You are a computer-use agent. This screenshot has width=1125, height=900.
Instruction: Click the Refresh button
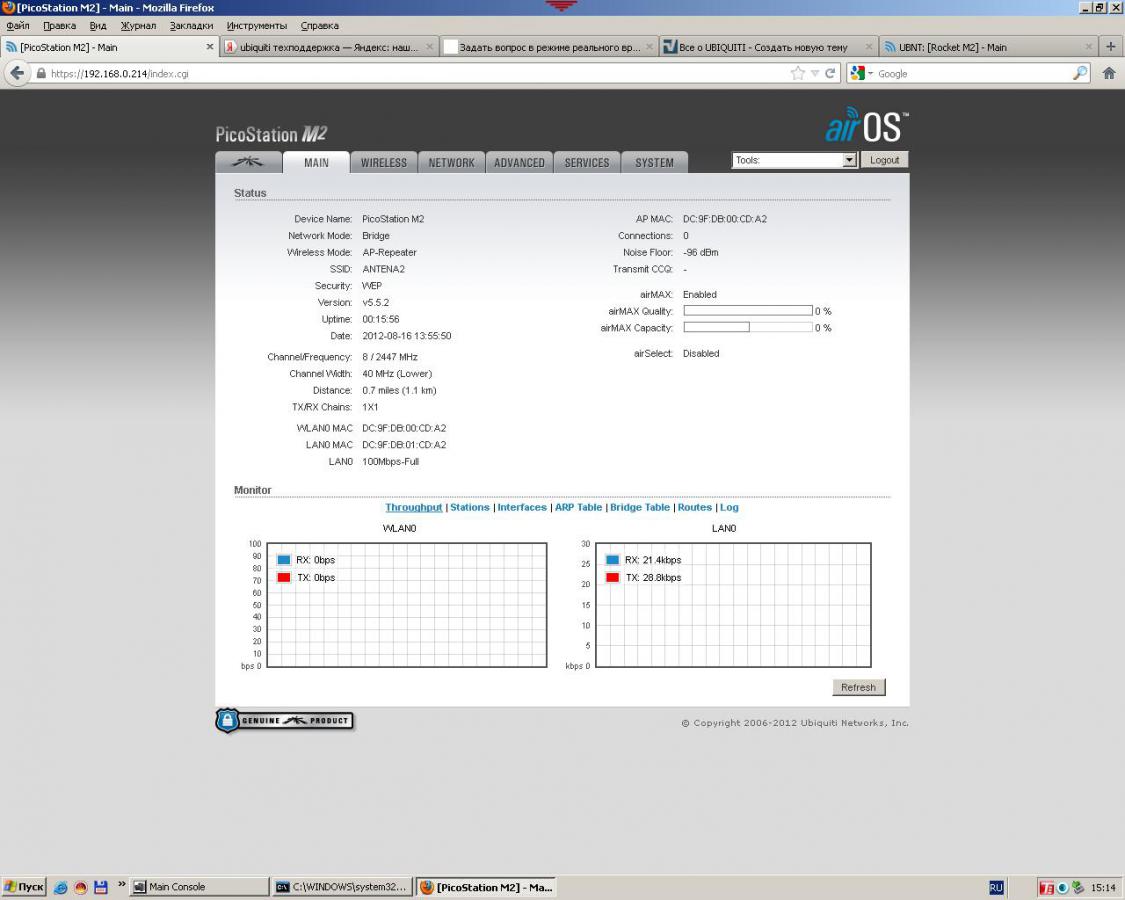coord(859,687)
